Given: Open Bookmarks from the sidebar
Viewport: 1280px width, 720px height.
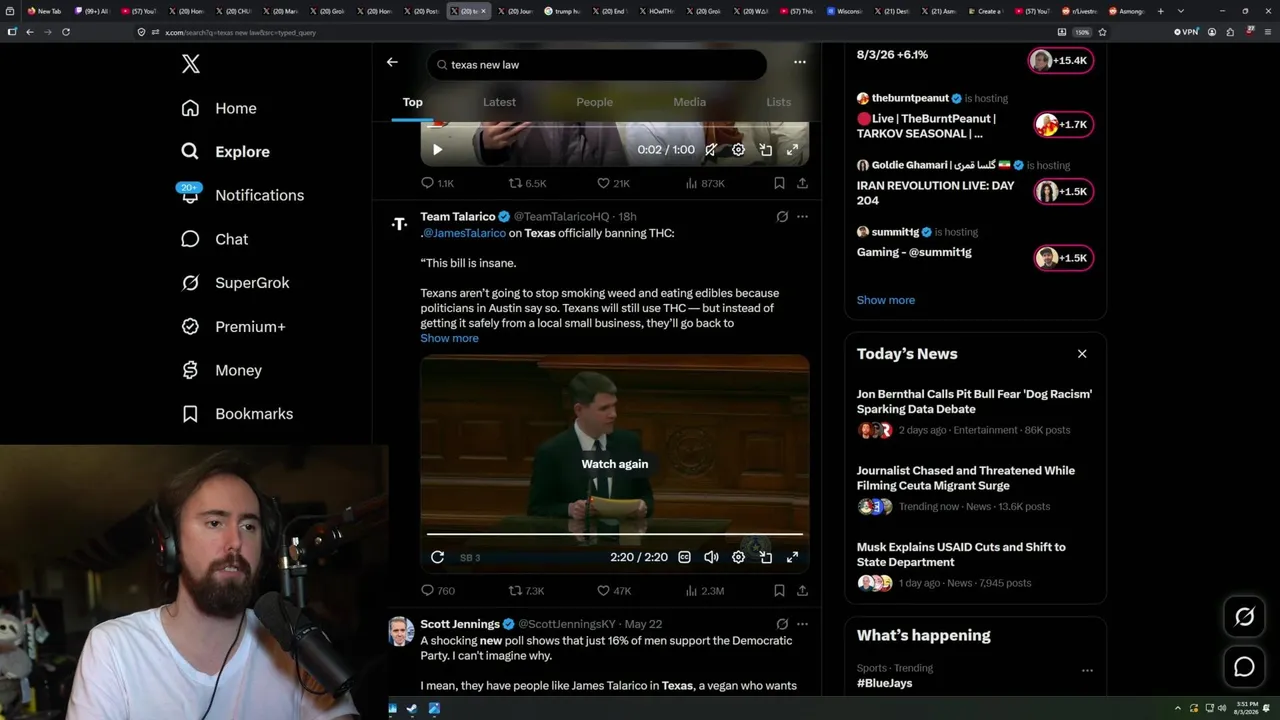Looking at the screenshot, I should (237, 414).
